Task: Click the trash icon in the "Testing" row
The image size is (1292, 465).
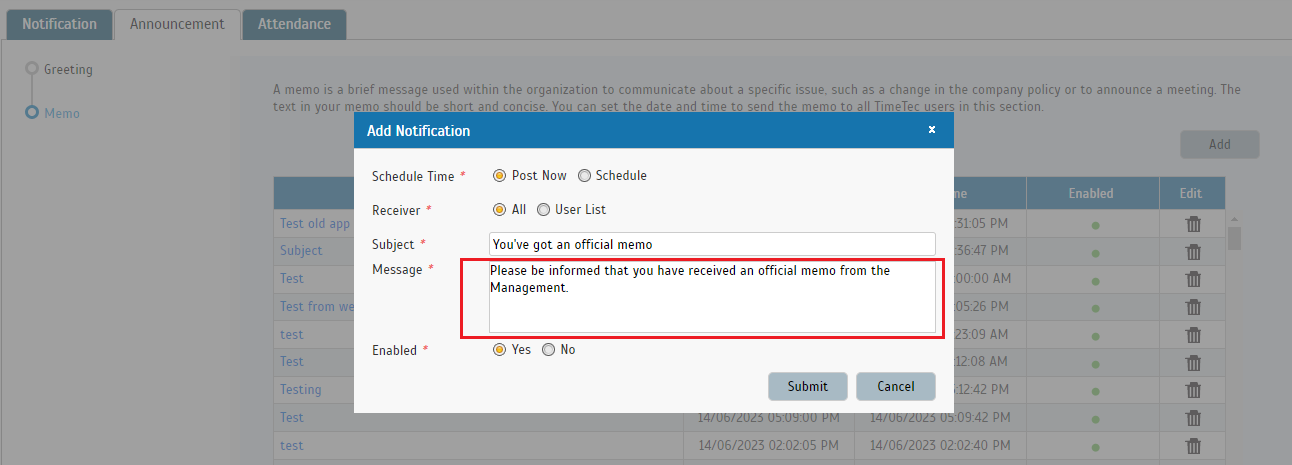Action: [1192, 390]
